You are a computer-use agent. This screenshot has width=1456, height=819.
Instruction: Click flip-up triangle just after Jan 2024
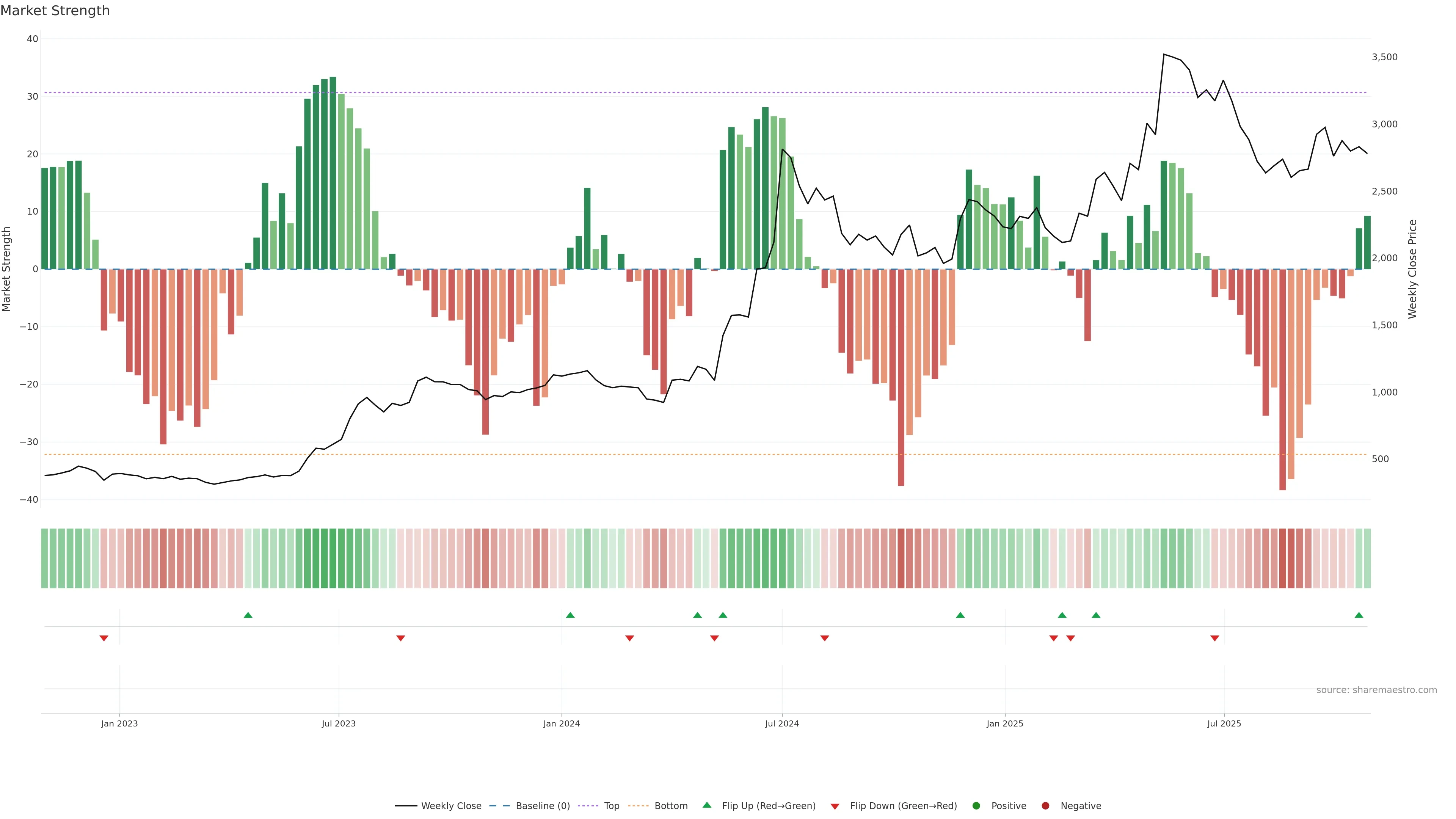click(570, 615)
